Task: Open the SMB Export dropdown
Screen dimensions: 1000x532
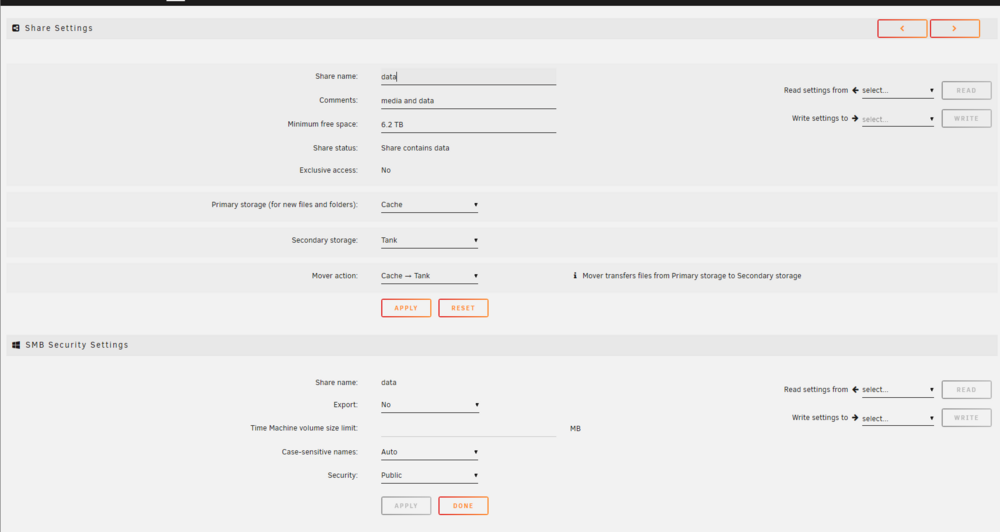Action: pos(429,405)
